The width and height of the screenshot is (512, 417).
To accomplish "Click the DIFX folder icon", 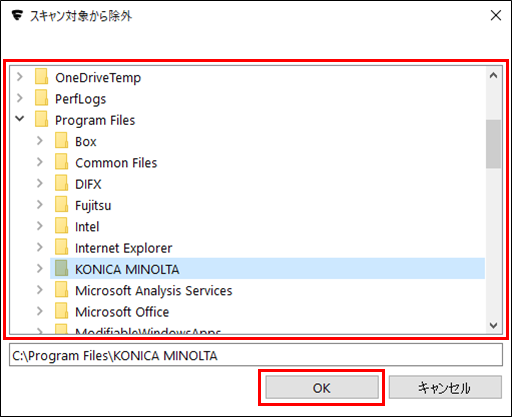I will 62,183.
